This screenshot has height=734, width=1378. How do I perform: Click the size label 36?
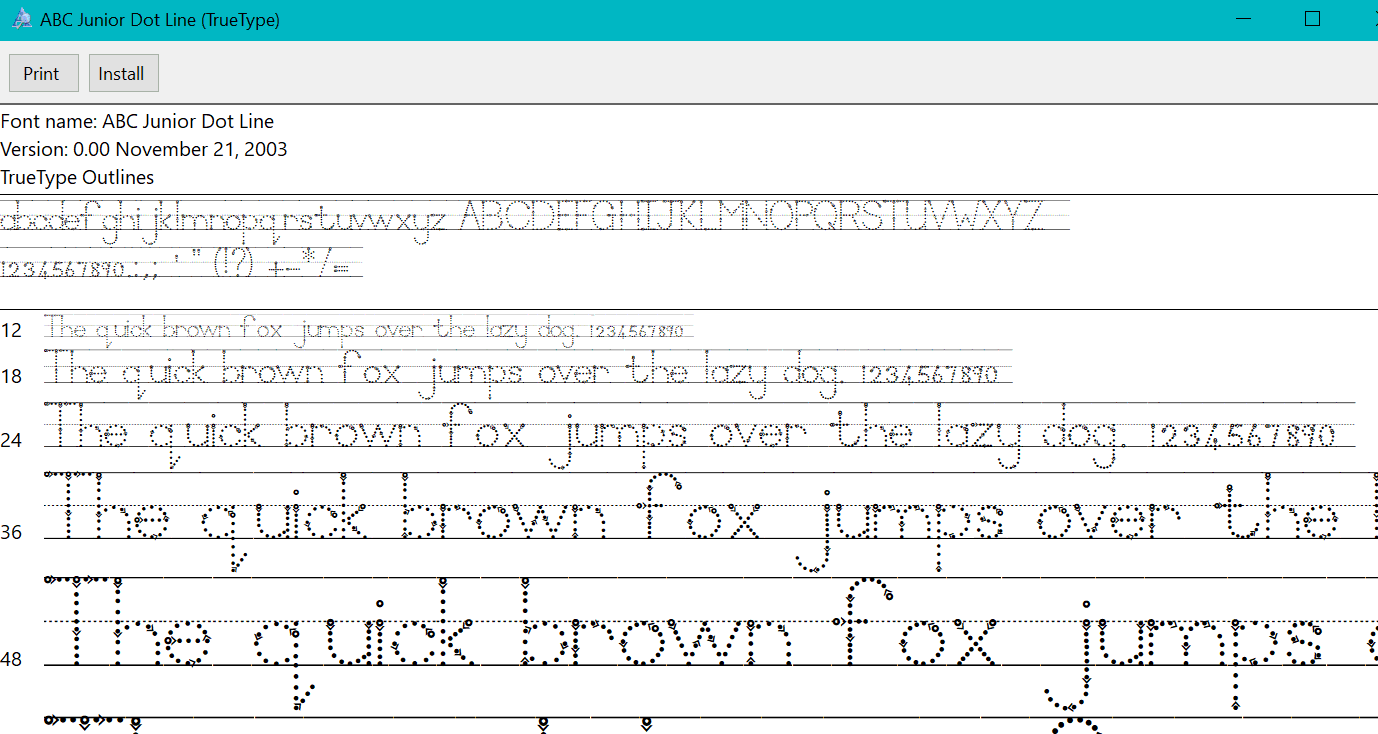click(x=11, y=532)
